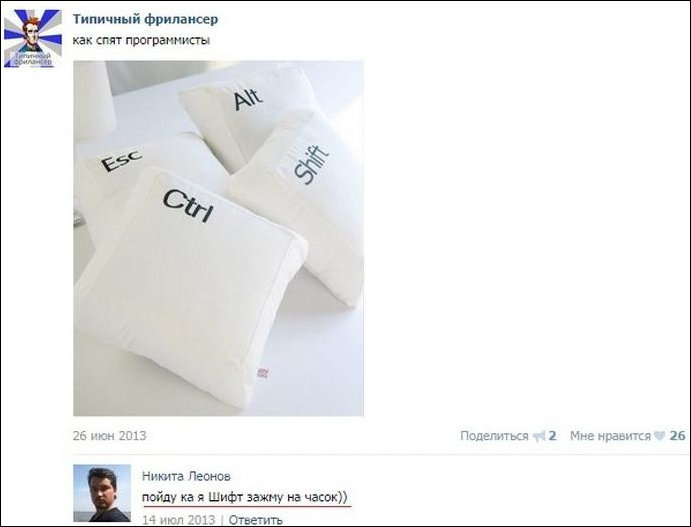The width and height of the screenshot is (691, 527).
Task: Click the like count 26
Action: tap(677, 436)
